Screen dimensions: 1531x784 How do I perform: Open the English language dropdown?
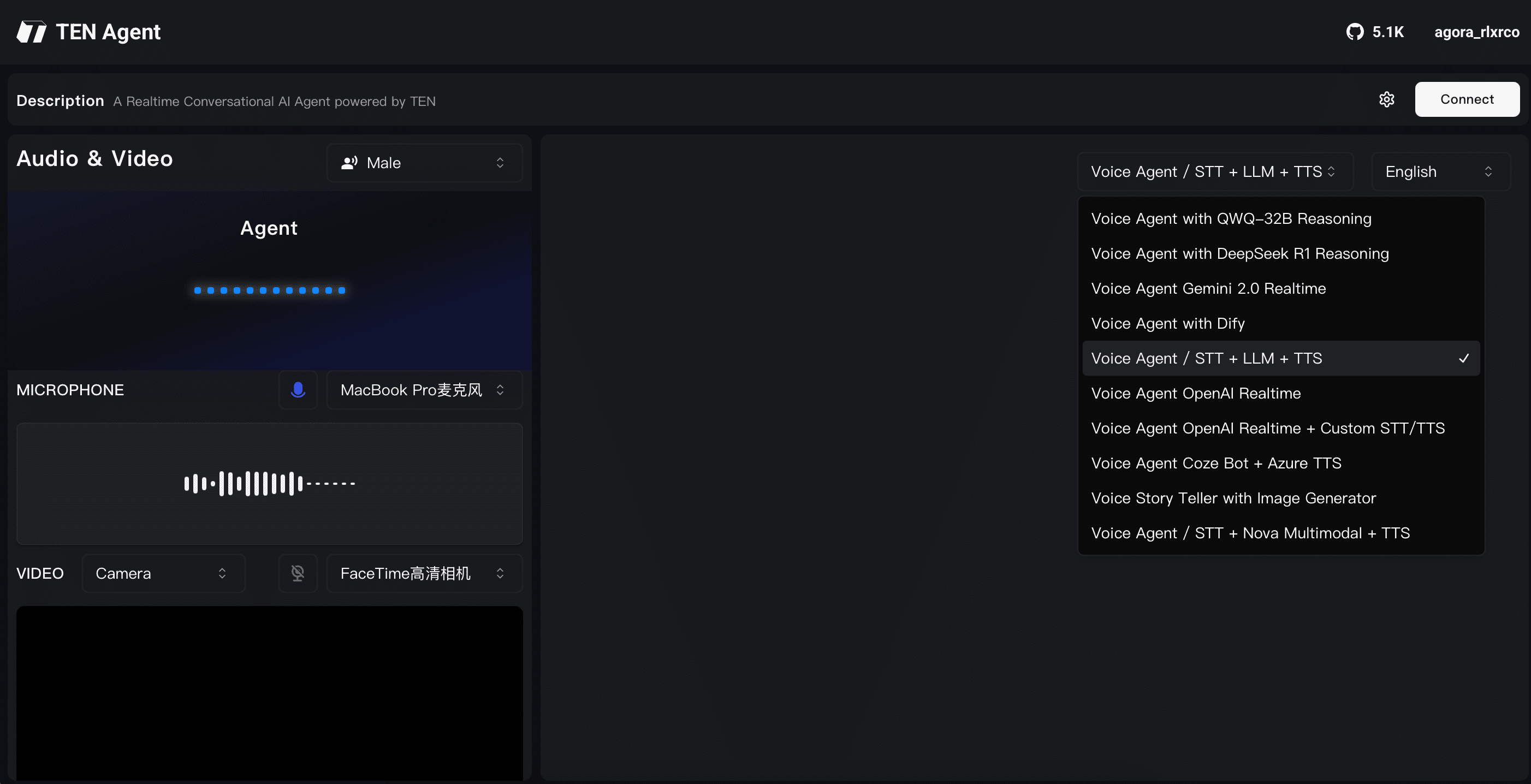(1441, 171)
